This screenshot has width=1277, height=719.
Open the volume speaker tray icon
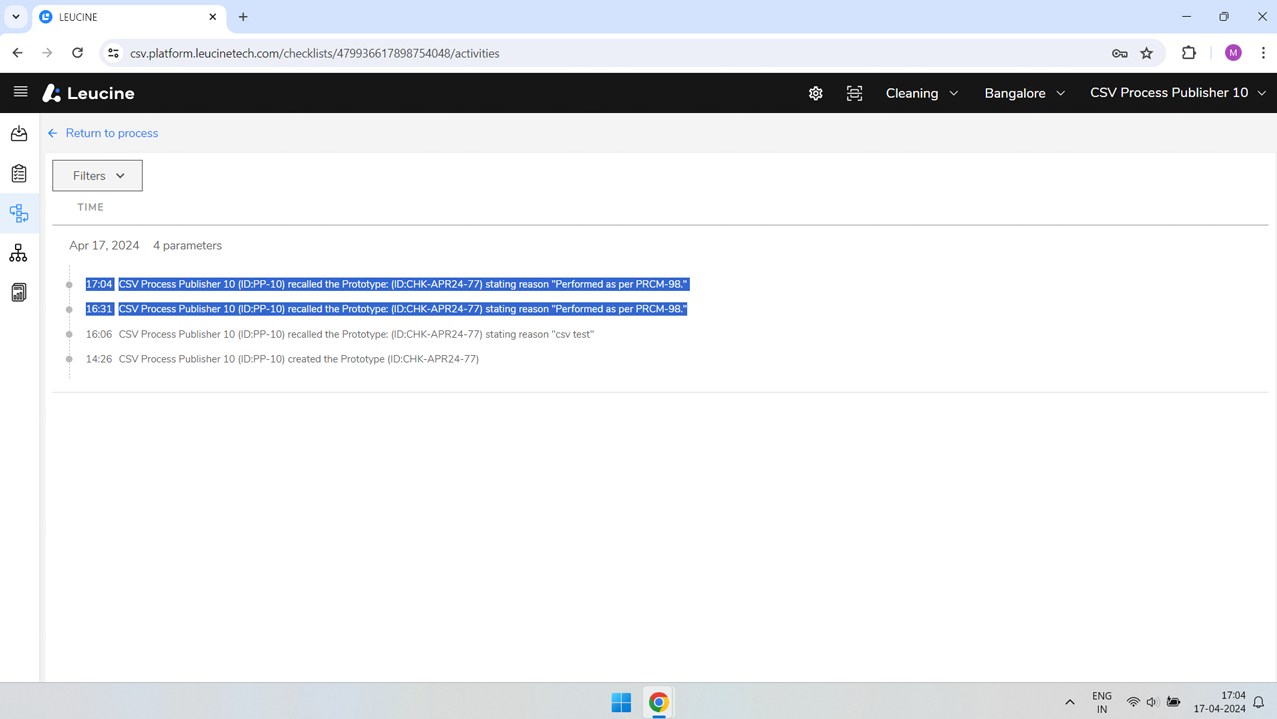coord(1153,702)
